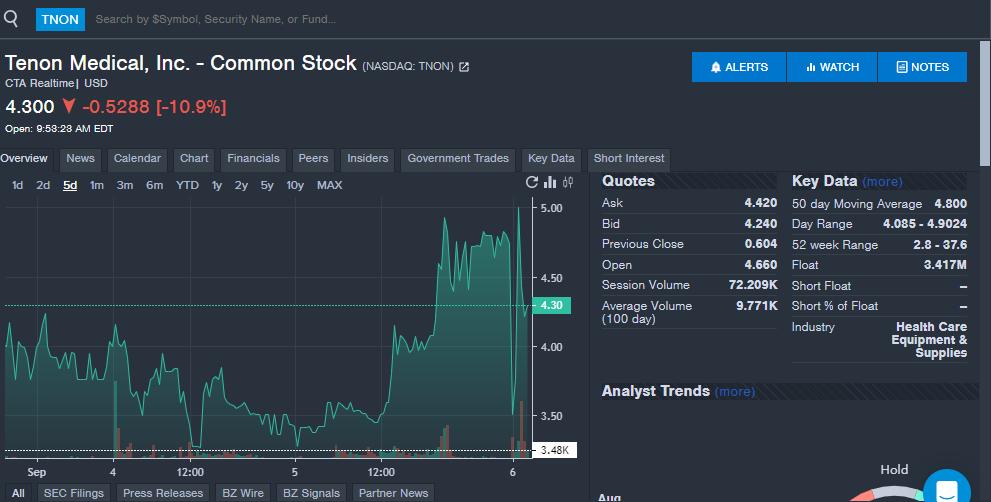Image resolution: width=991 pixels, height=502 pixels.
Task: Click the Ask value 4.420
Action: [x=761, y=203]
